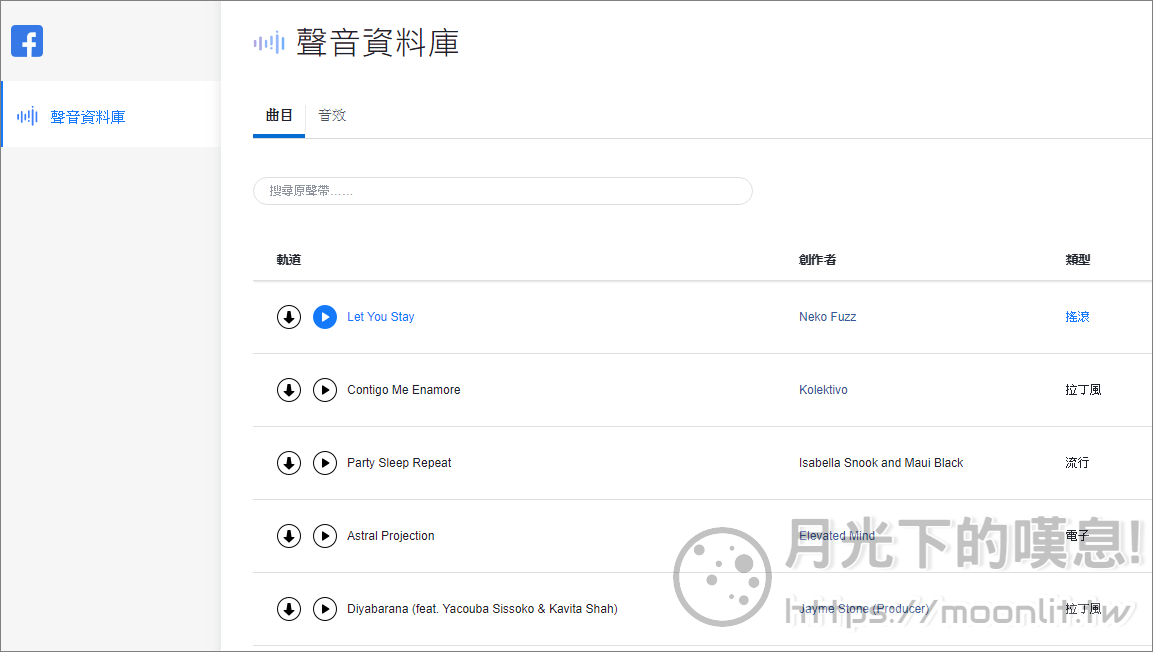Image resolution: width=1153 pixels, height=652 pixels.
Task: Click the Kolektivo creator link
Action: [x=823, y=389]
